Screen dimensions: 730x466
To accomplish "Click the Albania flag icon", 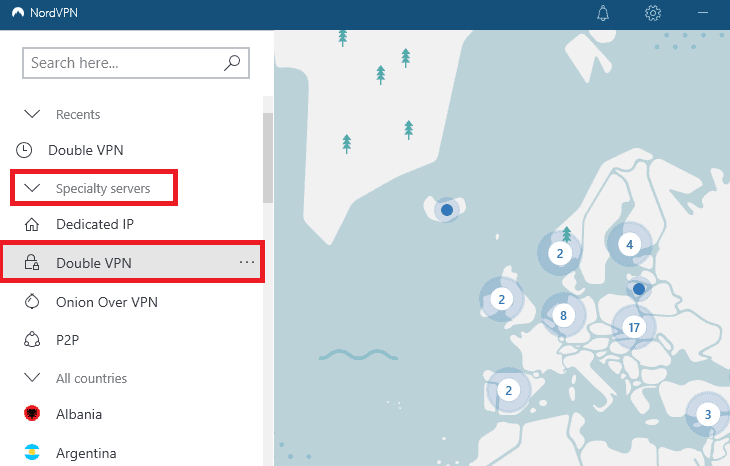I will [x=32, y=413].
